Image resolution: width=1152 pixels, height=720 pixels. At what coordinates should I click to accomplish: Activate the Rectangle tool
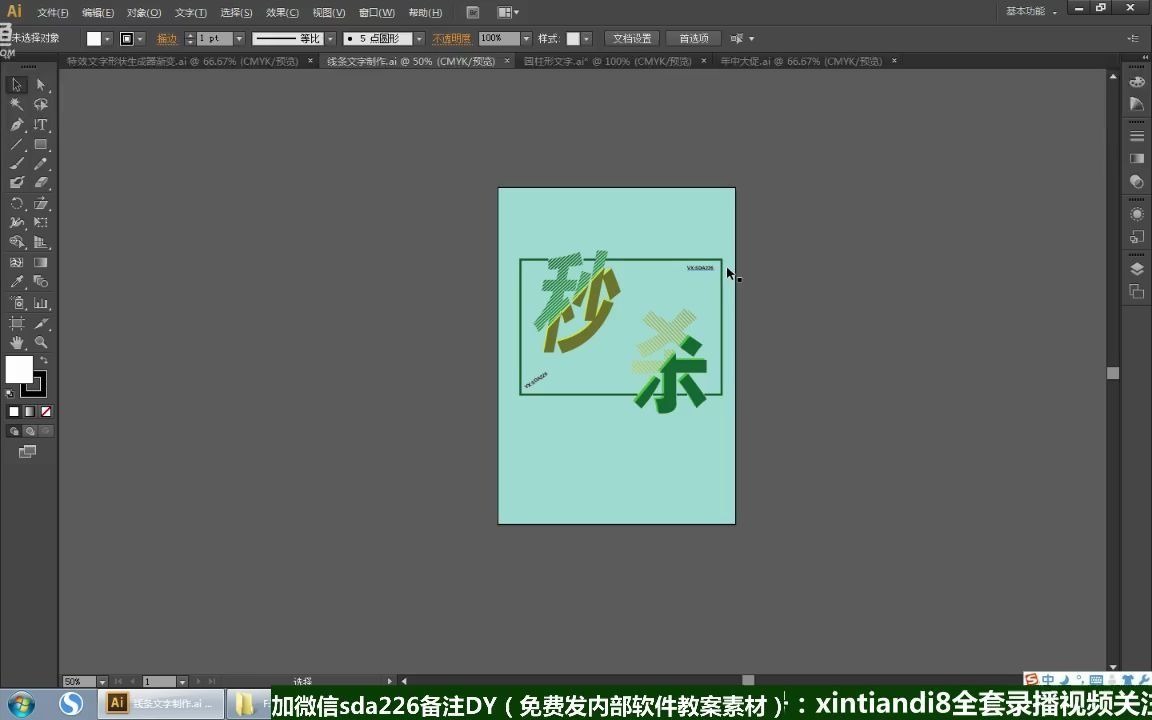40,145
